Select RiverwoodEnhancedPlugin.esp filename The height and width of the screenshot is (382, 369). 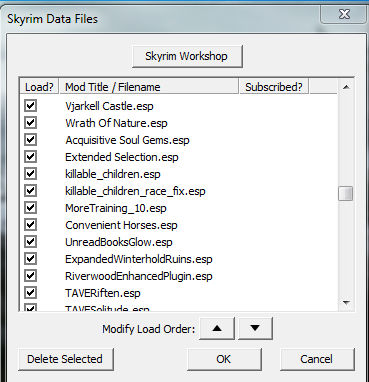(x=139, y=276)
